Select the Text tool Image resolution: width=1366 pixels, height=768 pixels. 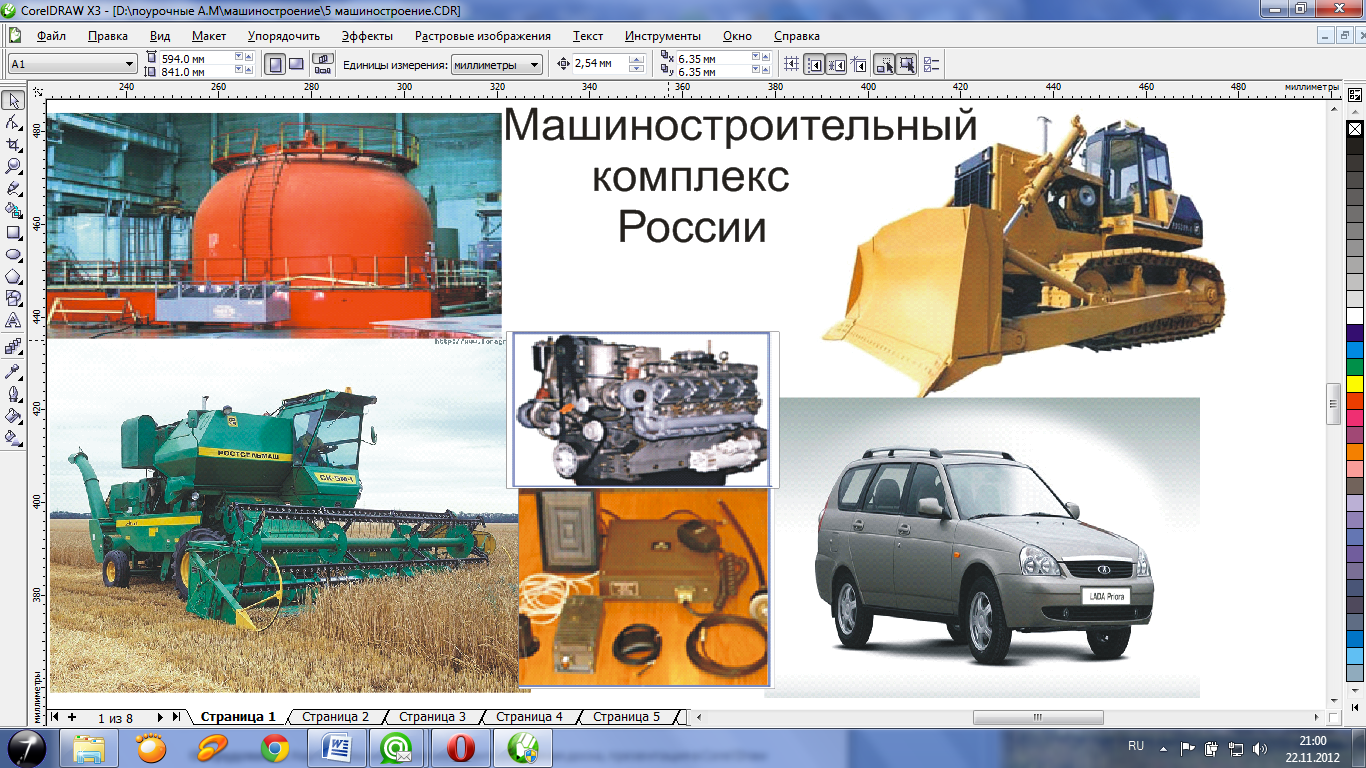(x=14, y=320)
